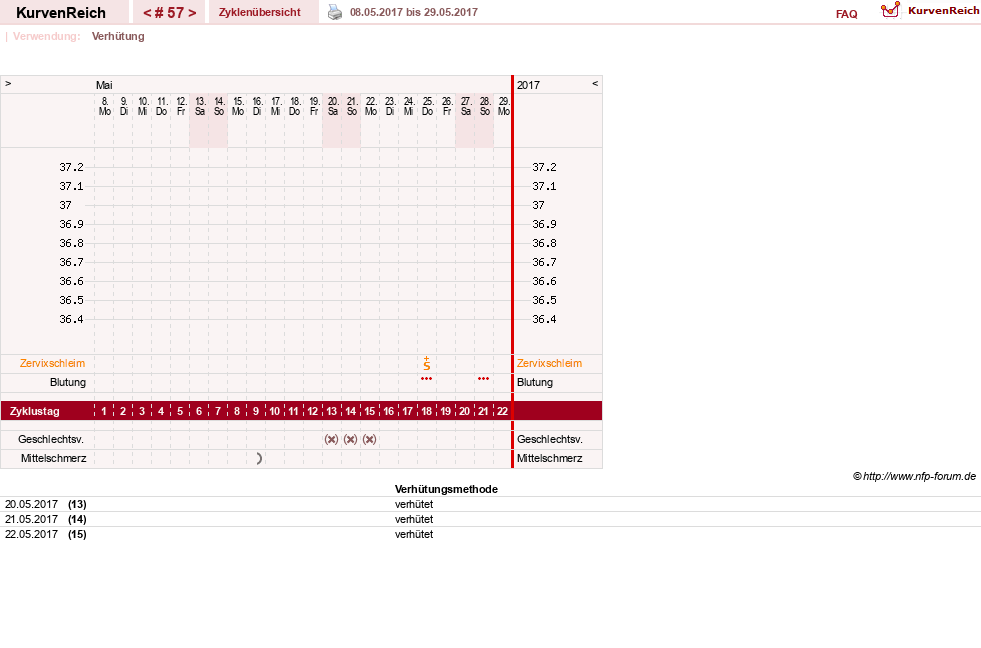Click the intercourse marker on cycle day 13
This screenshot has width=981, height=648.
pyautogui.click(x=332, y=439)
